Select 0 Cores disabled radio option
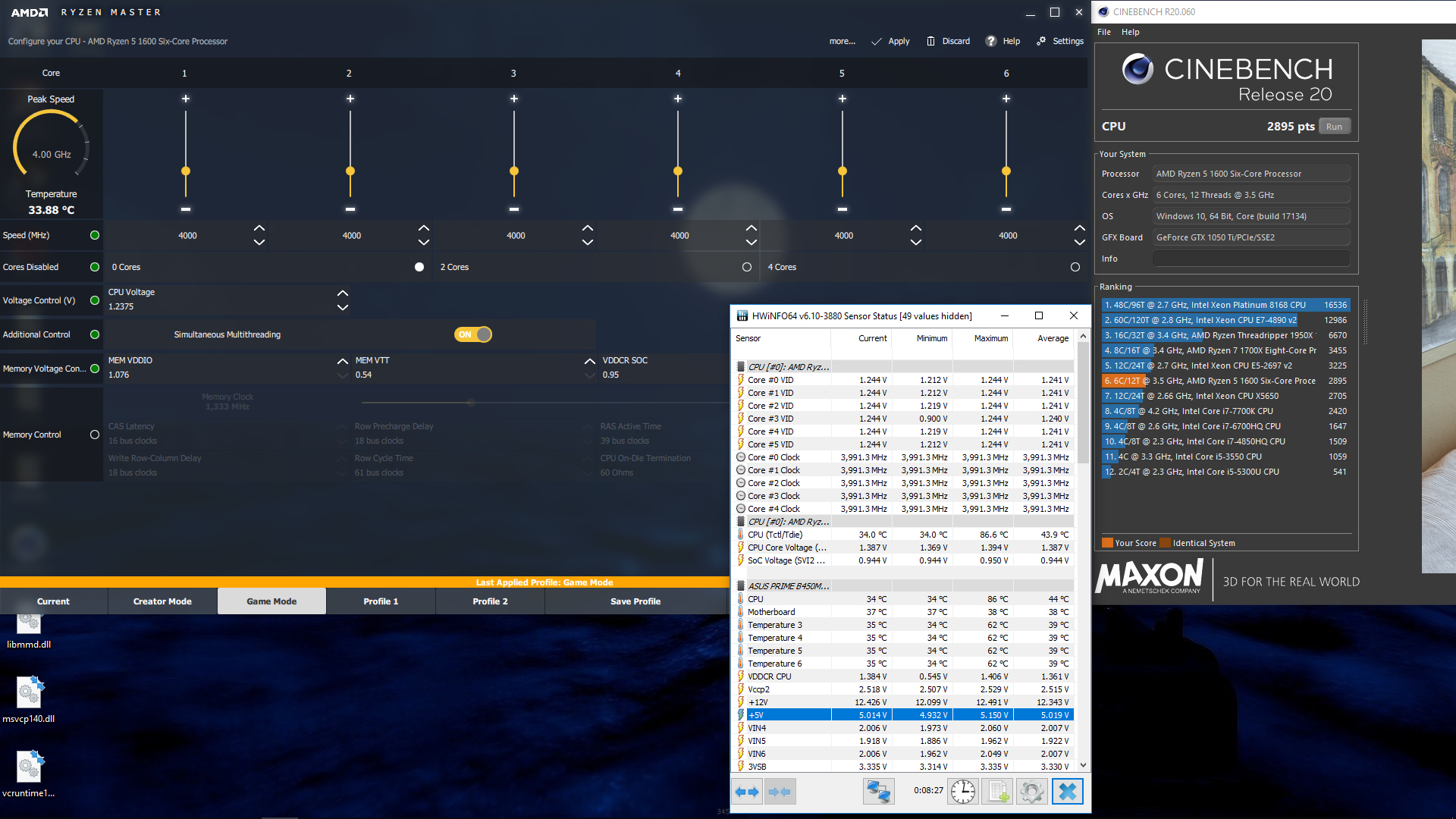The width and height of the screenshot is (1456, 819). [x=419, y=267]
